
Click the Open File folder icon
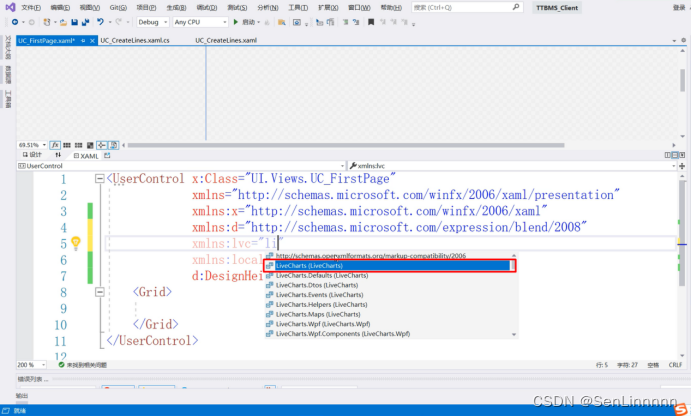[63, 22]
